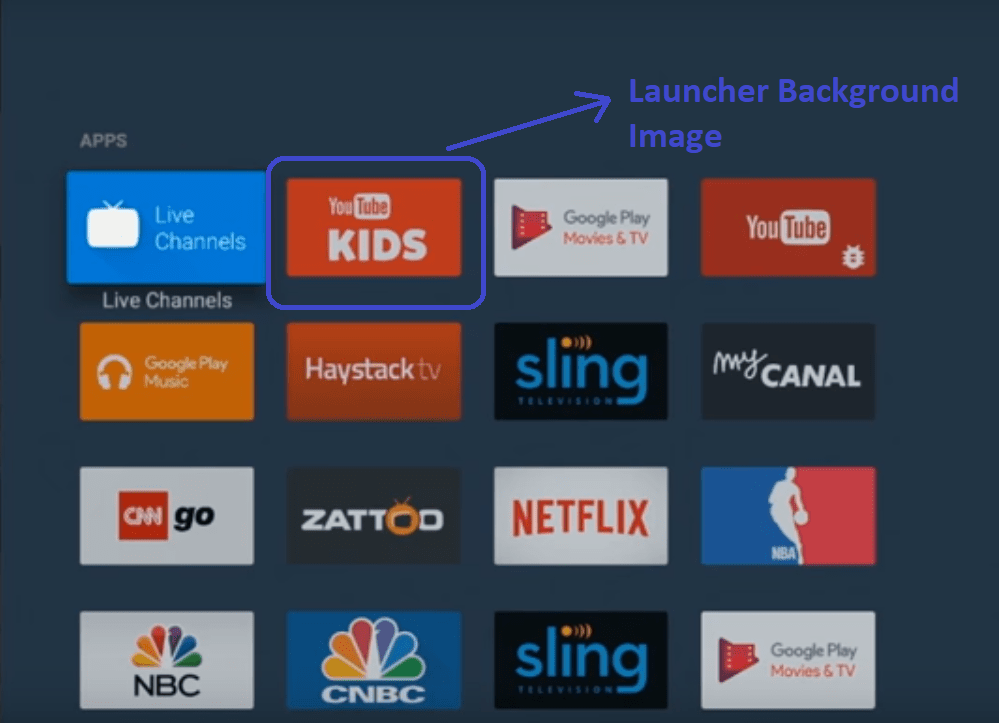Open Google Play Movies & TV beside YouTube Kids
999x723 pixels.
pyautogui.click(x=581, y=227)
